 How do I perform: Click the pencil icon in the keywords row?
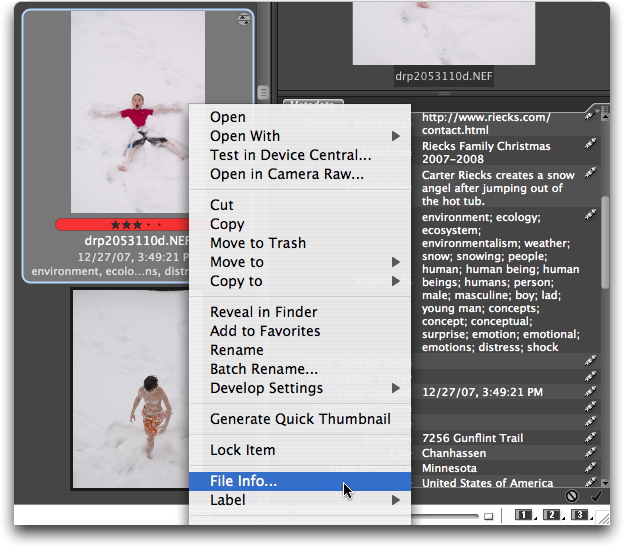(590, 215)
